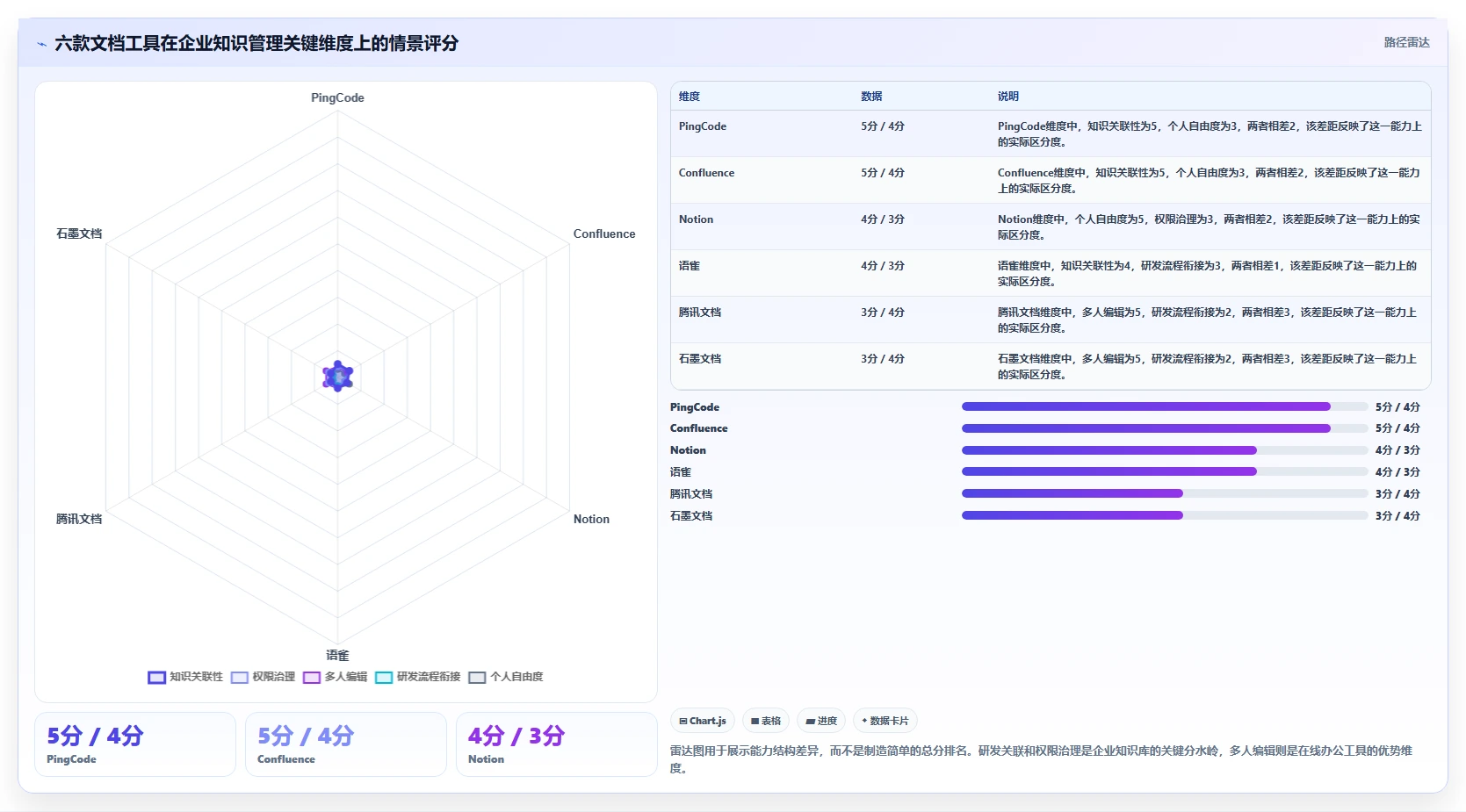The height and width of the screenshot is (812, 1466).
Task: Click the title icon beside the dashboard heading
Action: coord(41,44)
